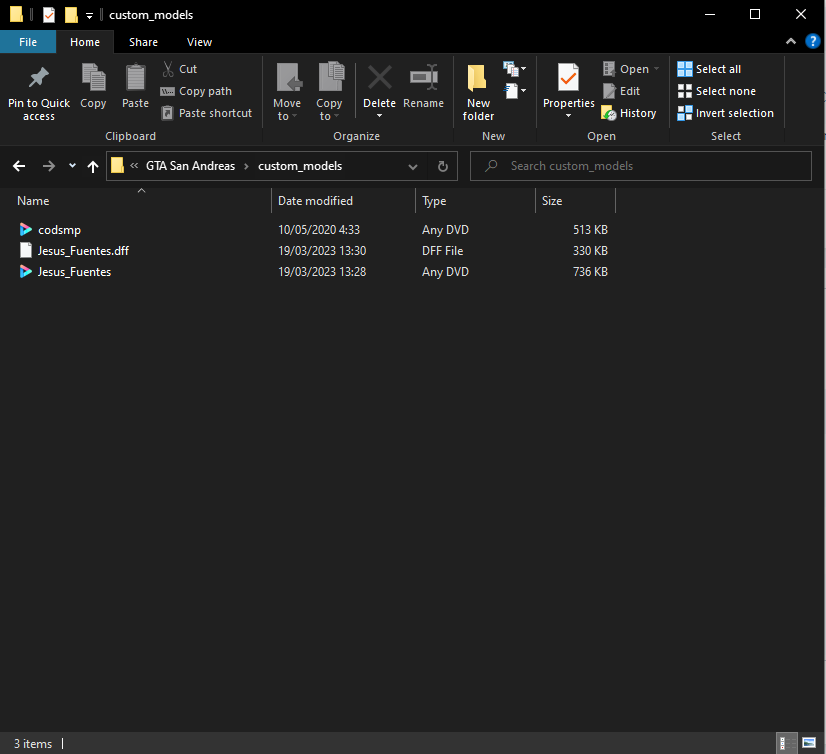Click the 19/03/2023 13:28 date cell
The height and width of the screenshot is (754, 826).
pos(322,272)
